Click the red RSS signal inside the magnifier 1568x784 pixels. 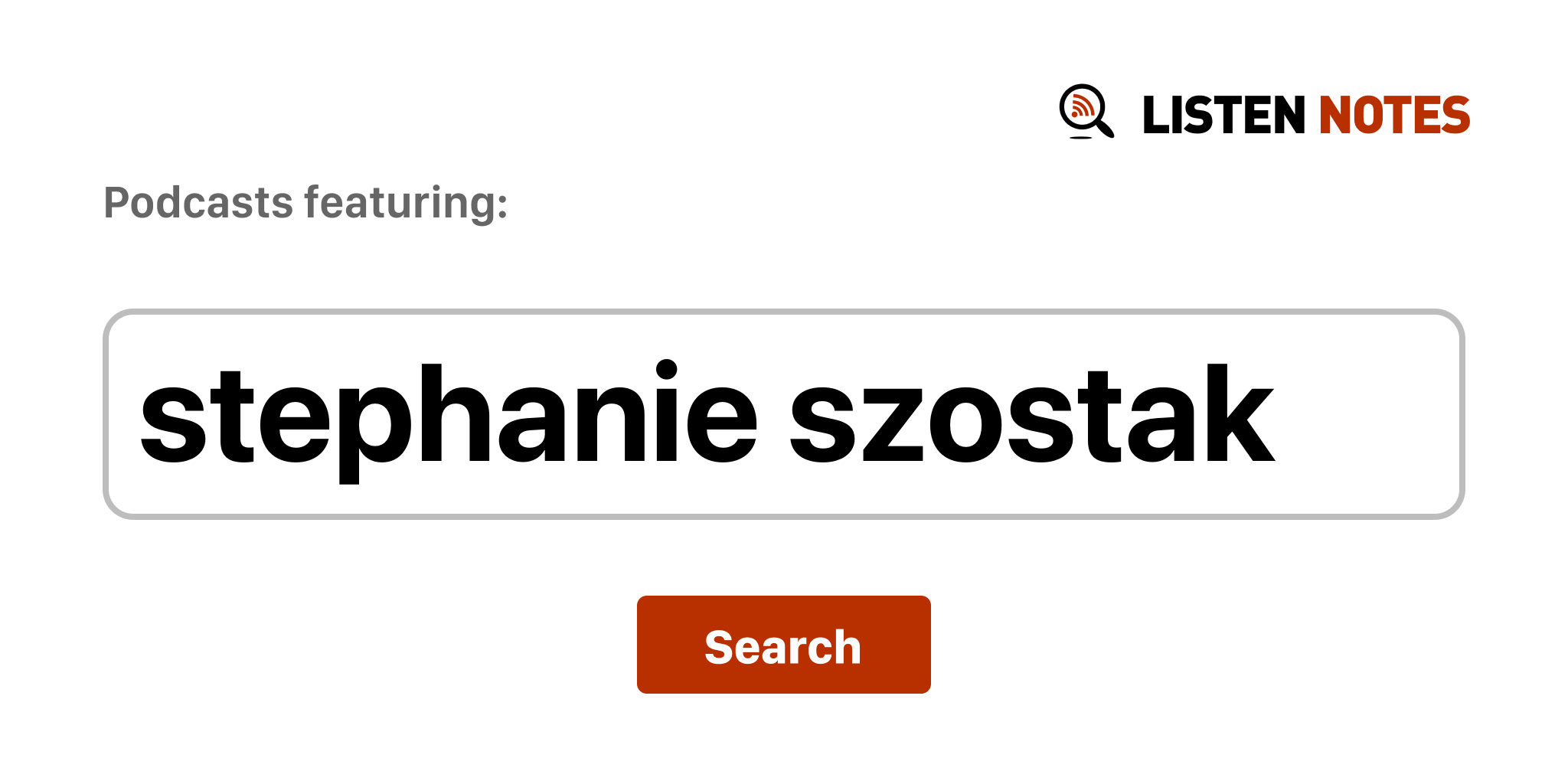tap(1081, 106)
